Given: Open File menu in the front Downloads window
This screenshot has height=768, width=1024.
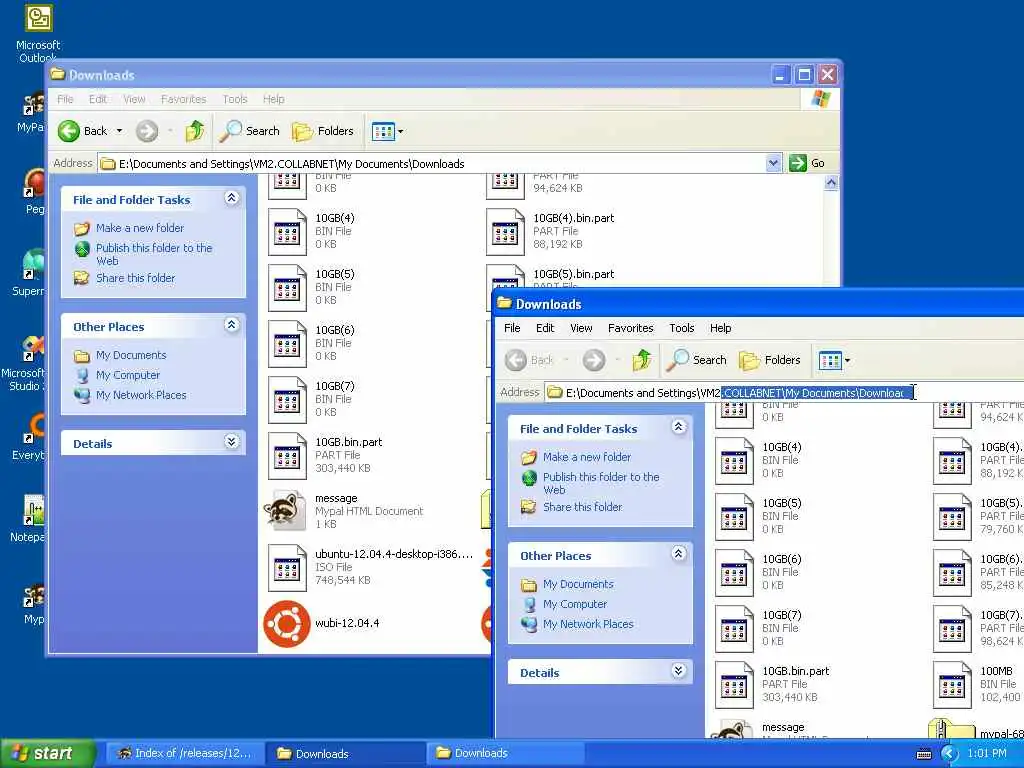Looking at the screenshot, I should pos(512,328).
